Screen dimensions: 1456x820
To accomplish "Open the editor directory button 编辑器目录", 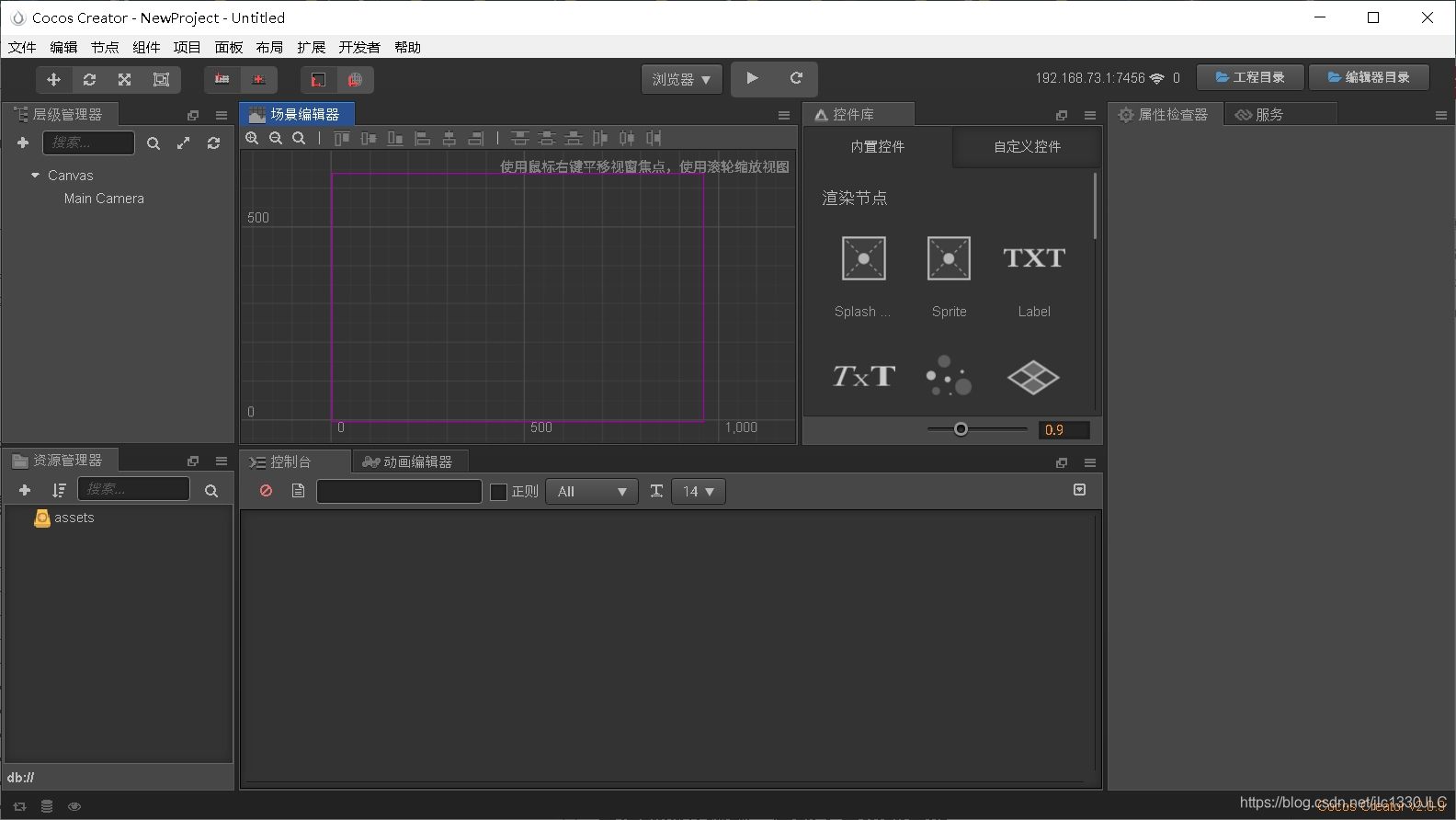I will [1369, 77].
